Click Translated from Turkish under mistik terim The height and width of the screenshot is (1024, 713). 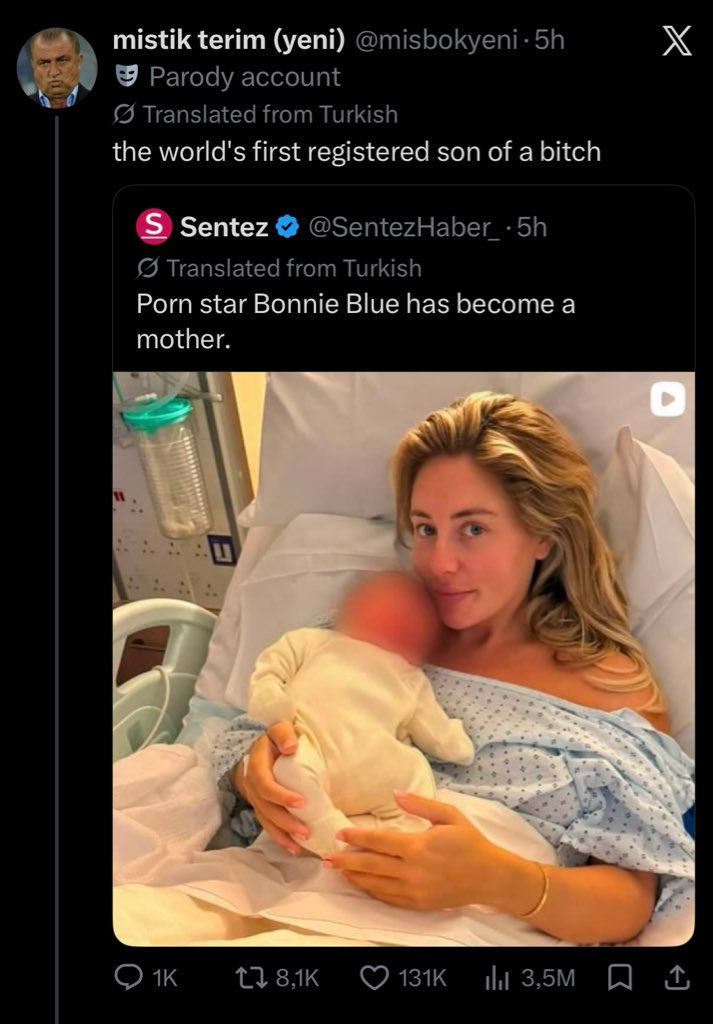[270, 114]
